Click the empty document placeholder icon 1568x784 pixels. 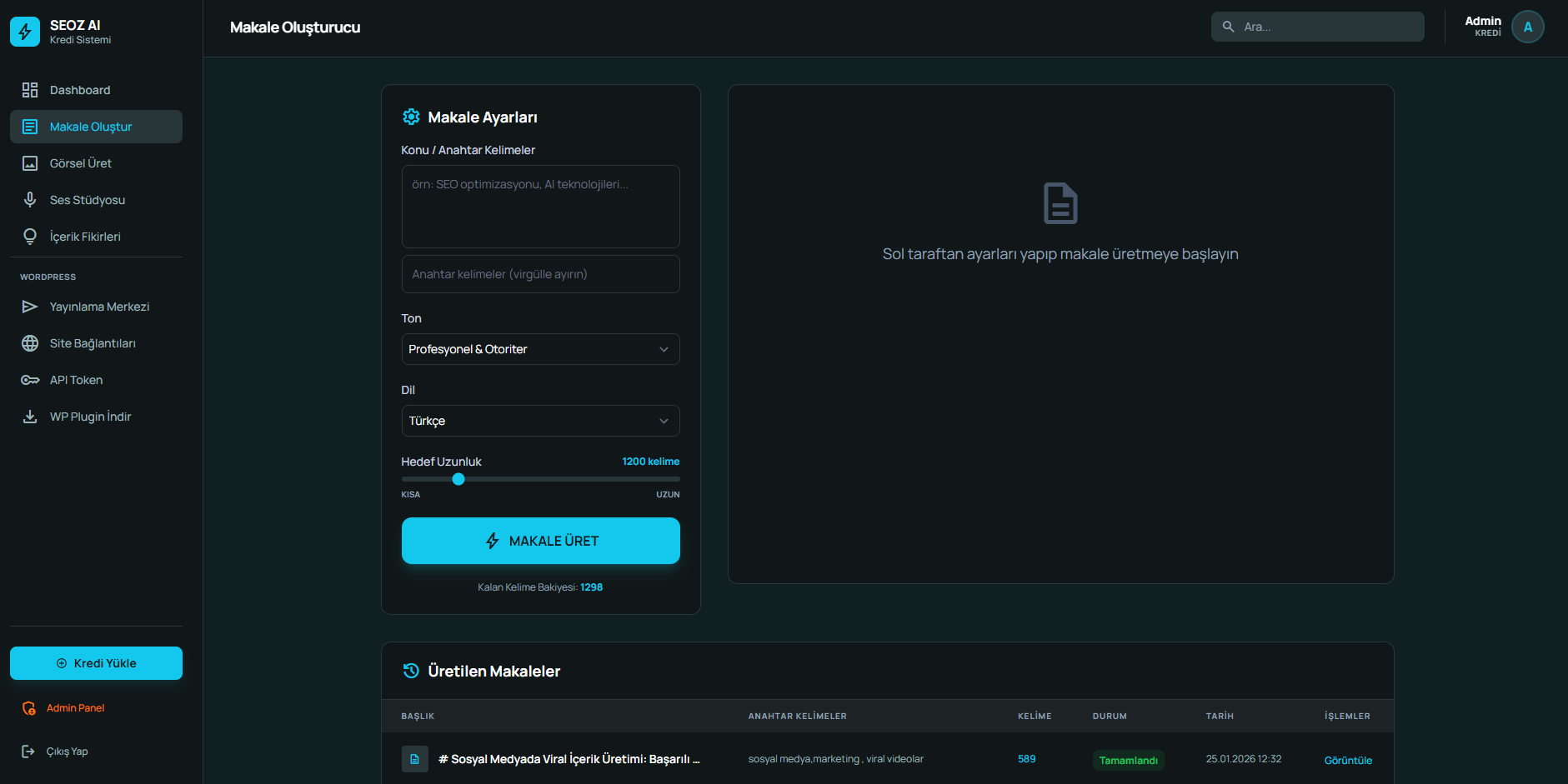1060,203
